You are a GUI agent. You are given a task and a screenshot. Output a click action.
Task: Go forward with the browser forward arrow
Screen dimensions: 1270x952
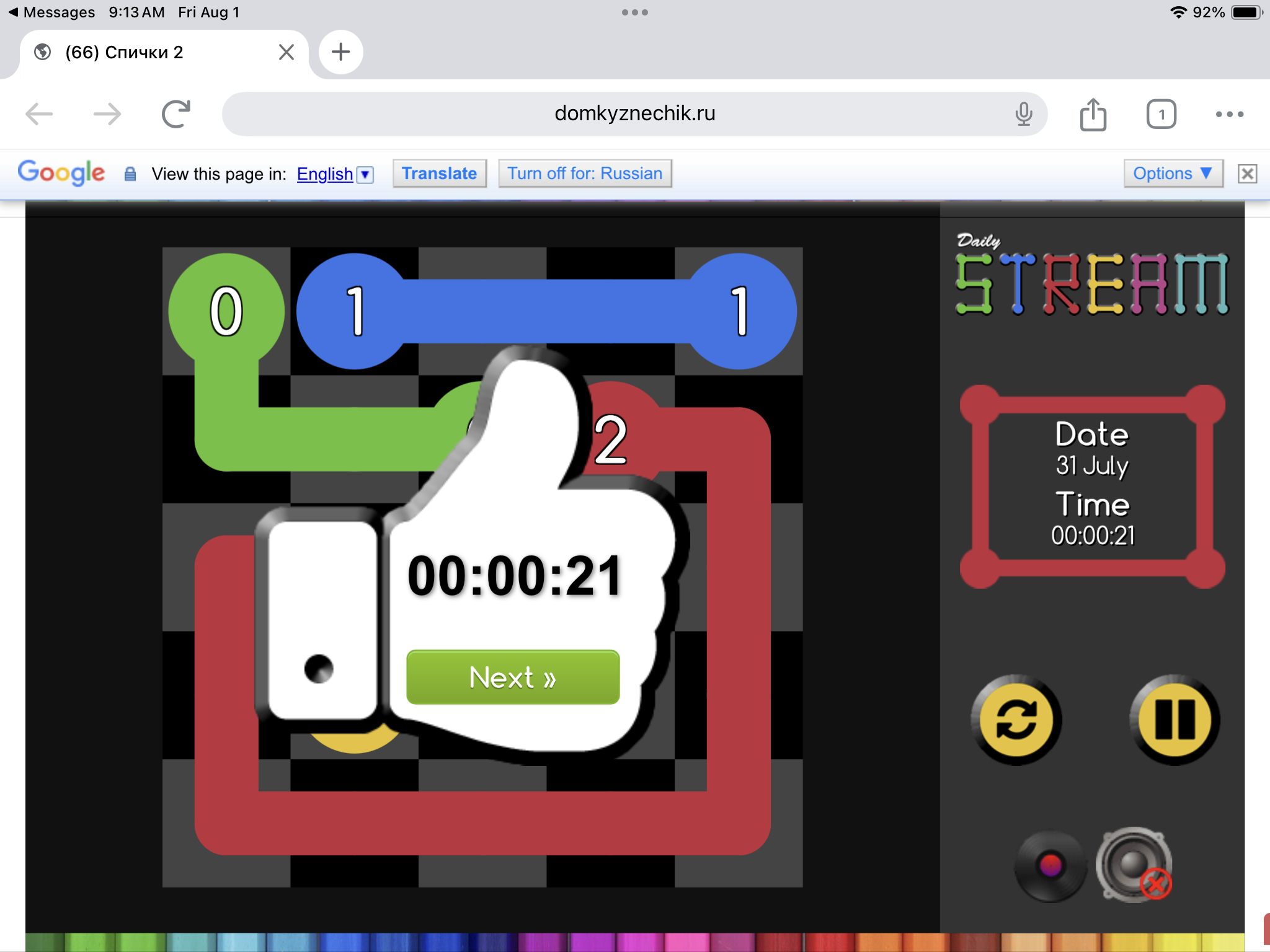[107, 114]
